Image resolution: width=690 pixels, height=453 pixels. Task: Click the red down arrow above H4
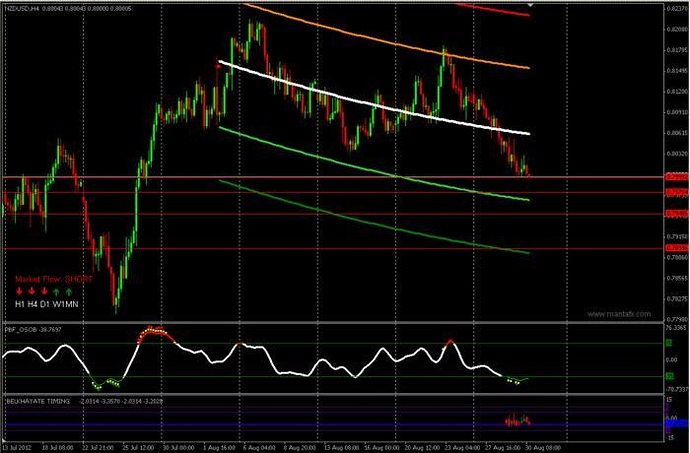tap(32, 291)
